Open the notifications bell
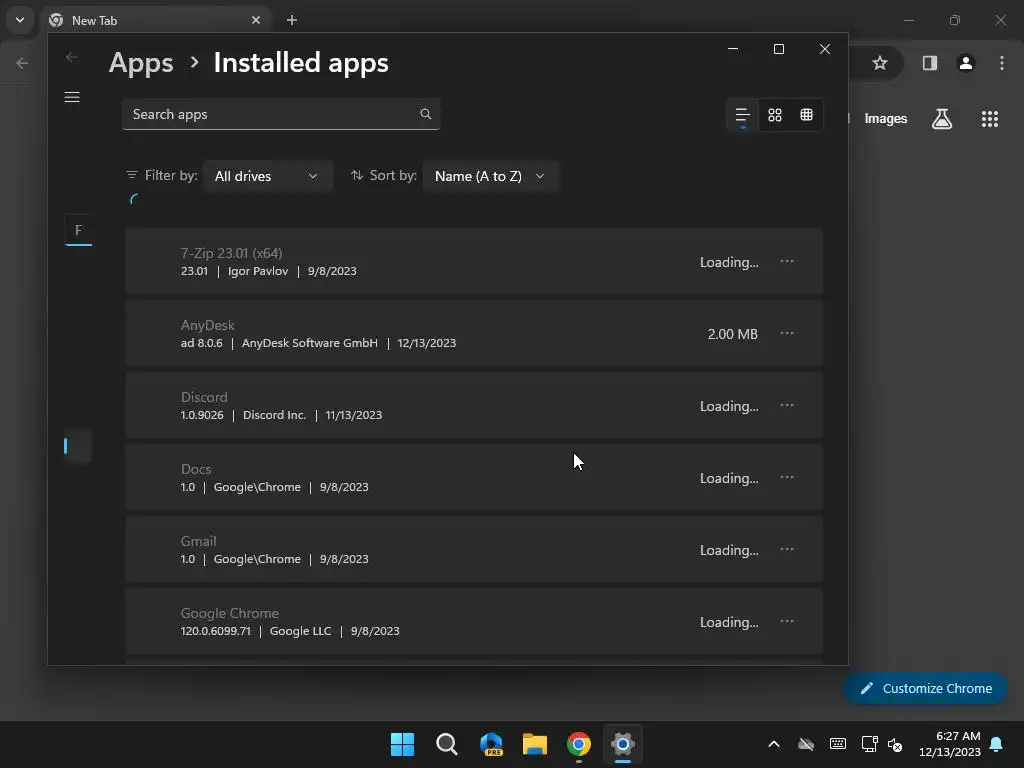 pos(997,744)
